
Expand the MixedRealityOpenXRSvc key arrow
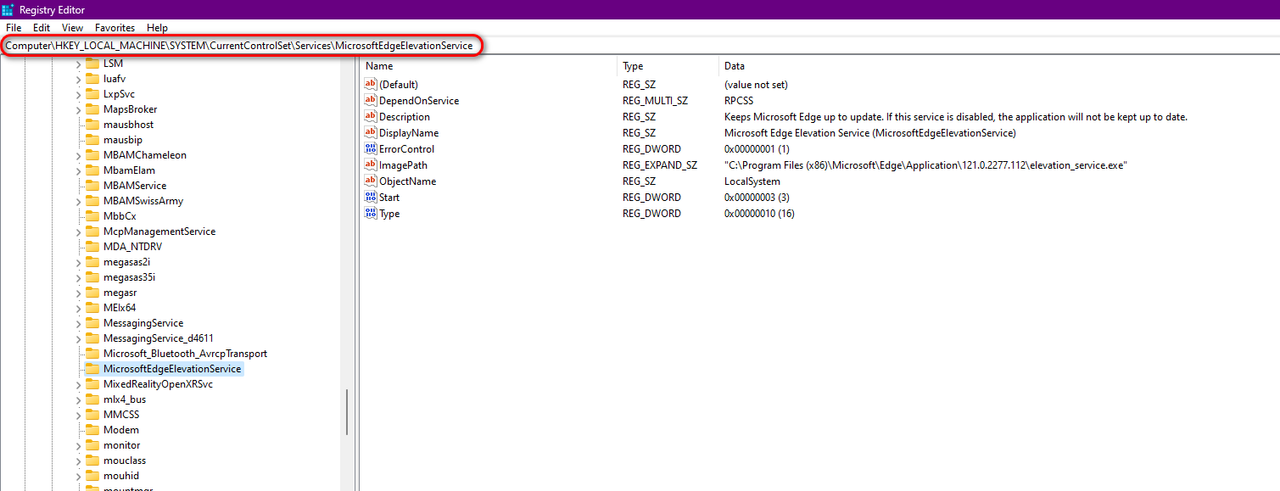tap(77, 384)
